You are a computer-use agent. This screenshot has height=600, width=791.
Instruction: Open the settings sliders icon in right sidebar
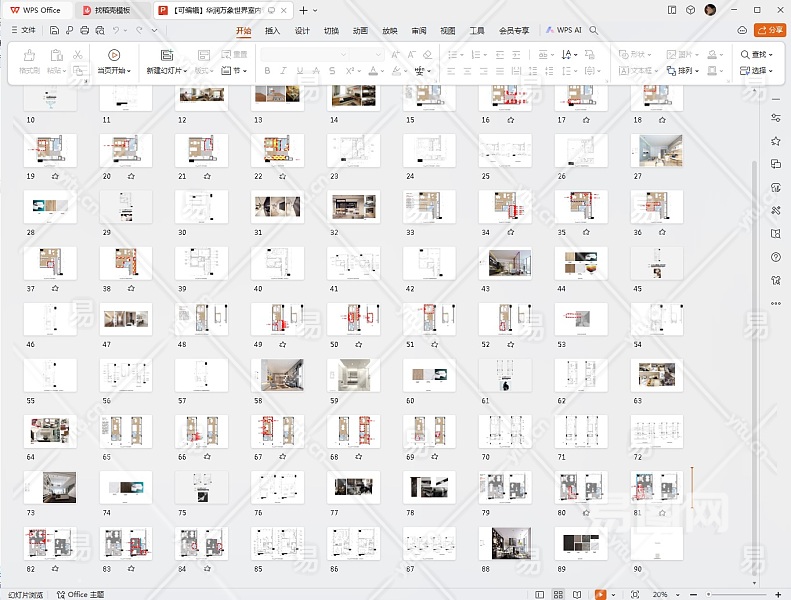[x=776, y=117]
